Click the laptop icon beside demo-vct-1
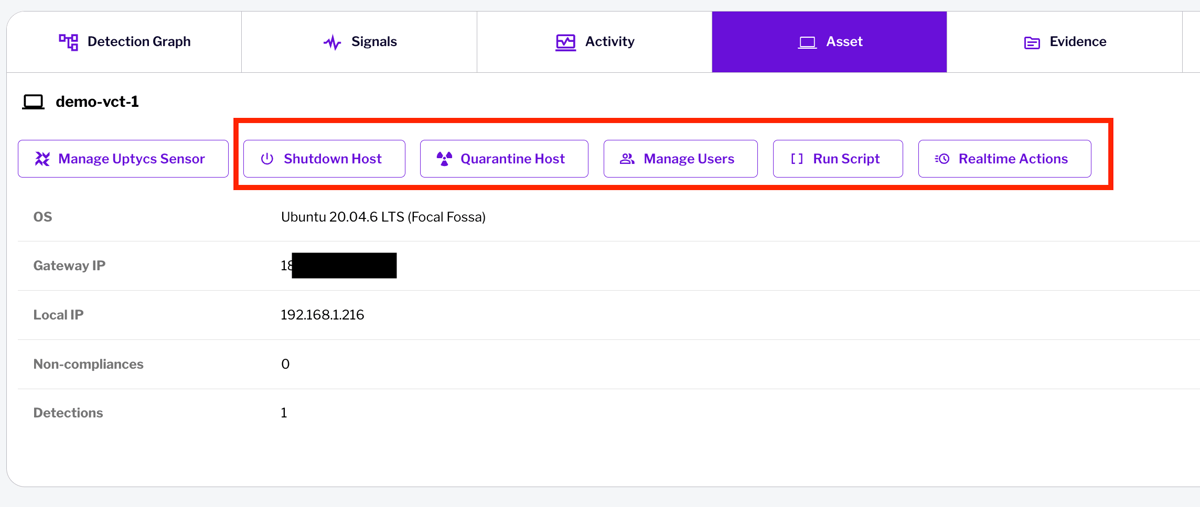Screen dimensions: 1200x507 [34, 102]
